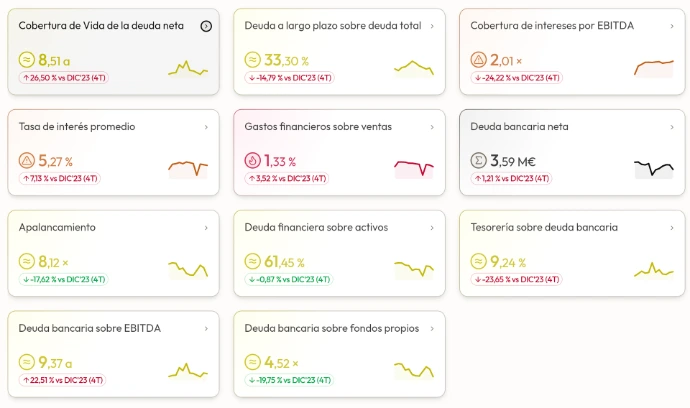Viewport: 690px width, 408px height.
Task: Click the 26,50 % vs DIC'23 badge
Action: (x=62, y=77)
